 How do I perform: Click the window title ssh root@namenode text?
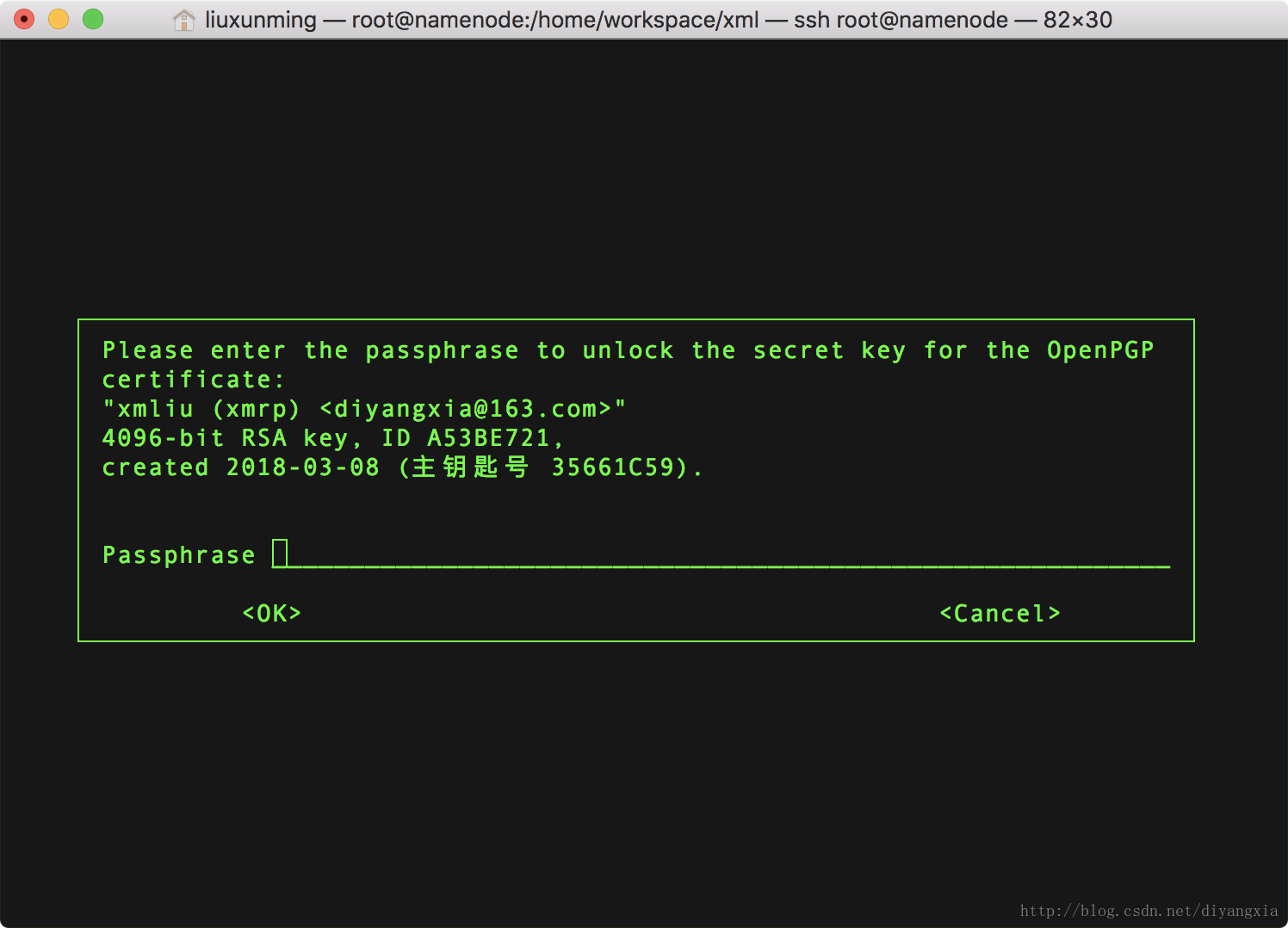pos(900,20)
